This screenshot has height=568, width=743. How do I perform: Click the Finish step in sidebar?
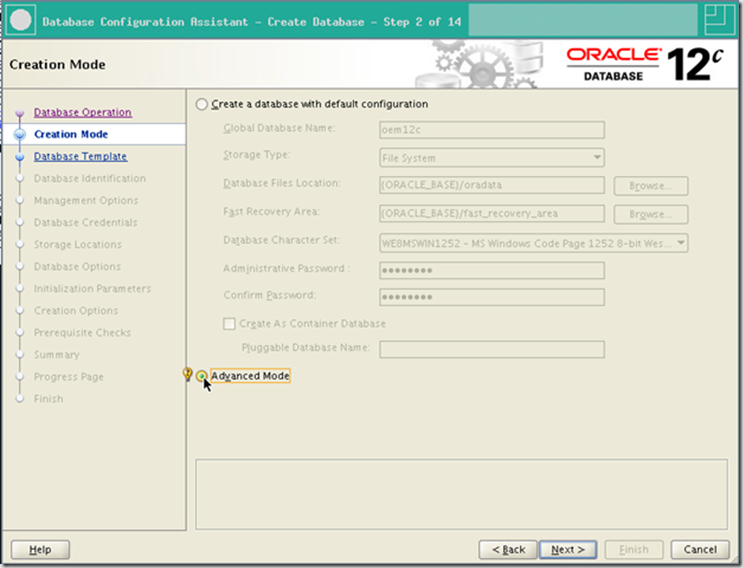pyautogui.click(x=48, y=399)
